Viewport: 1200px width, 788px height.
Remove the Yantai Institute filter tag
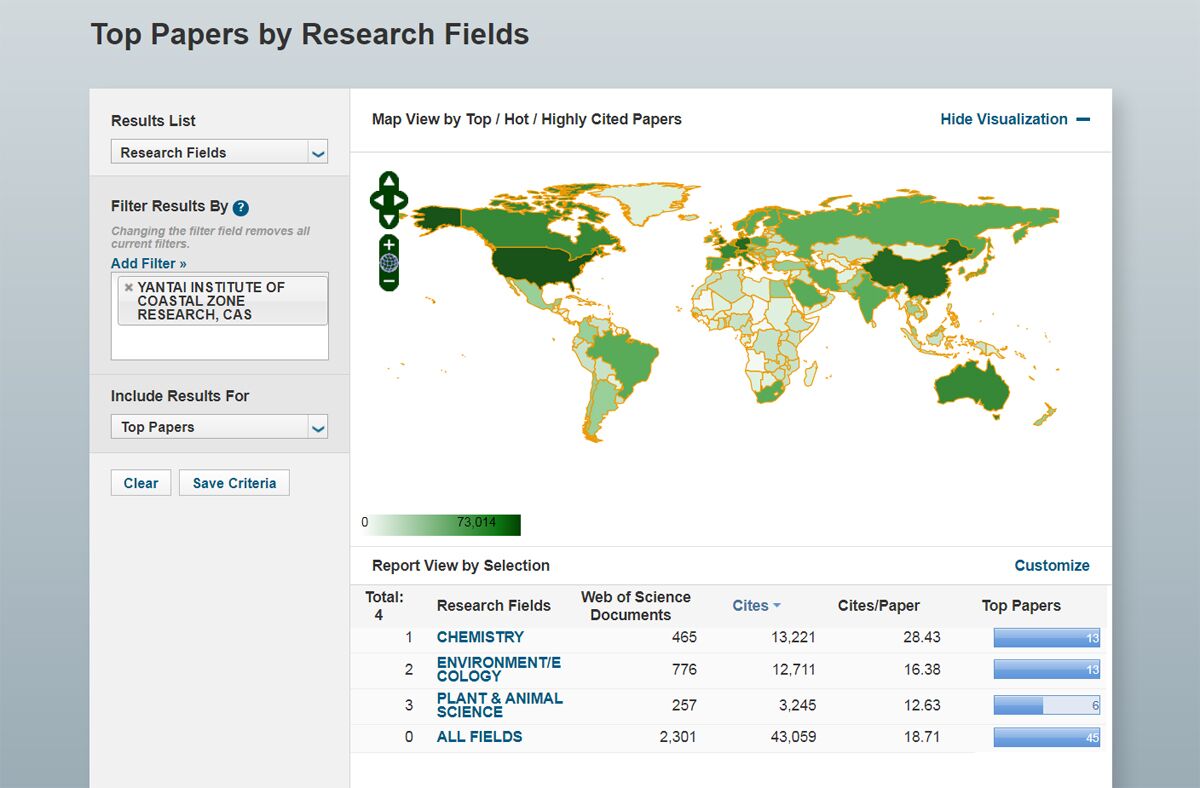(x=128, y=287)
